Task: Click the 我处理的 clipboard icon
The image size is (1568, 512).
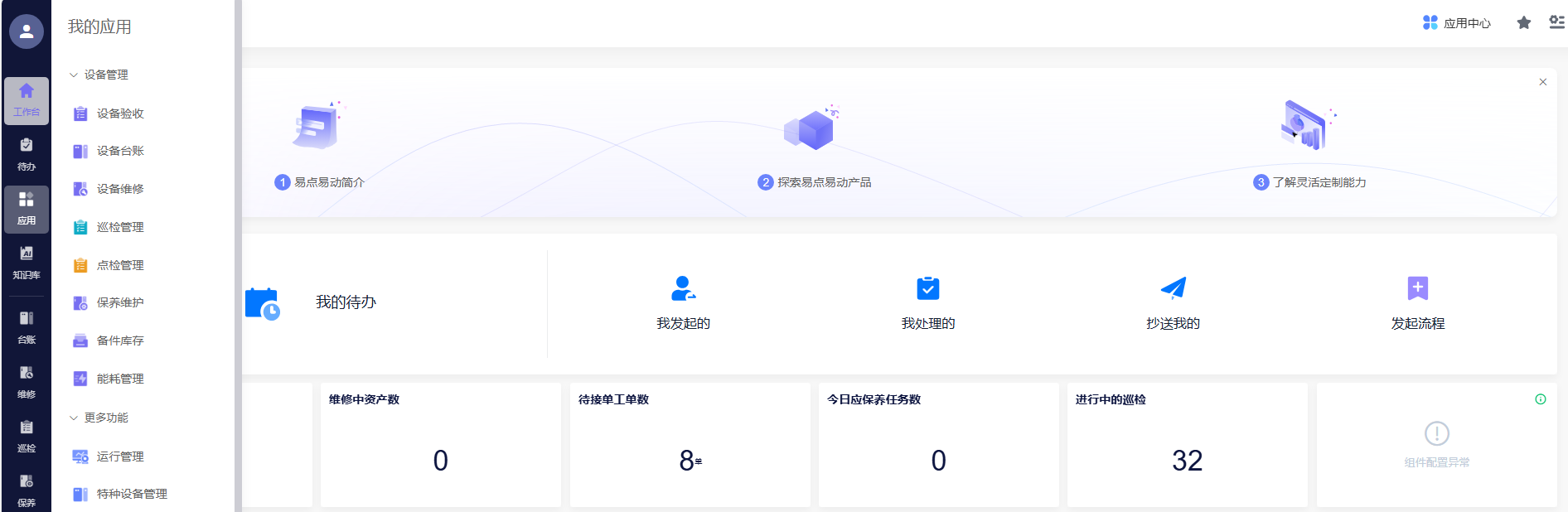Action: (x=927, y=288)
